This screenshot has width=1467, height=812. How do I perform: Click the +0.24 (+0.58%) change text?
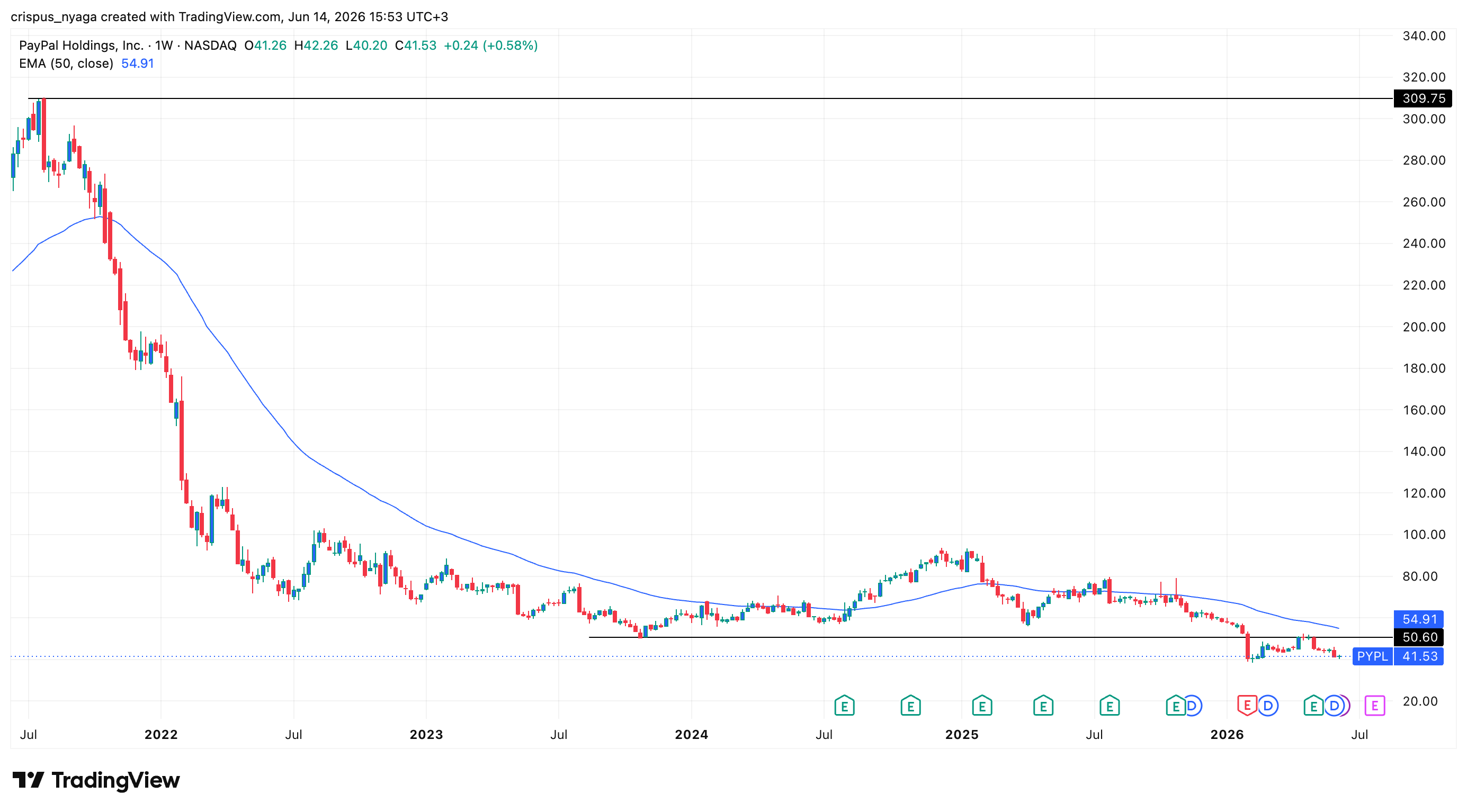pos(490,46)
